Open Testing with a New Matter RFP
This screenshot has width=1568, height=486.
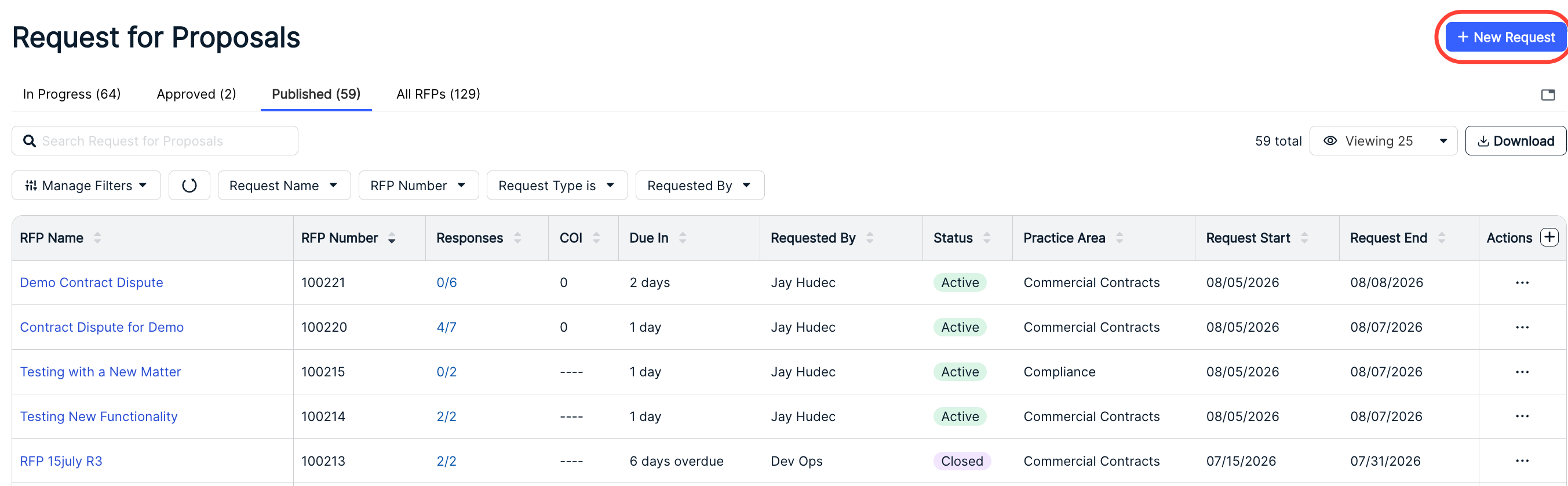pos(100,372)
